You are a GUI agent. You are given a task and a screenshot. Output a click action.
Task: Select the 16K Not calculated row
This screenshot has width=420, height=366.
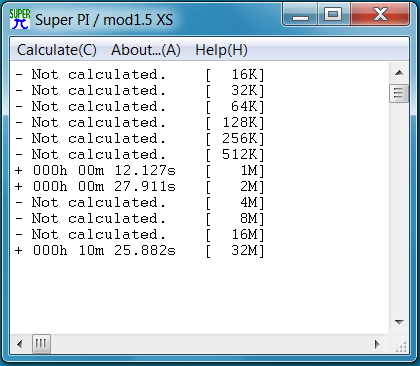(x=140, y=75)
